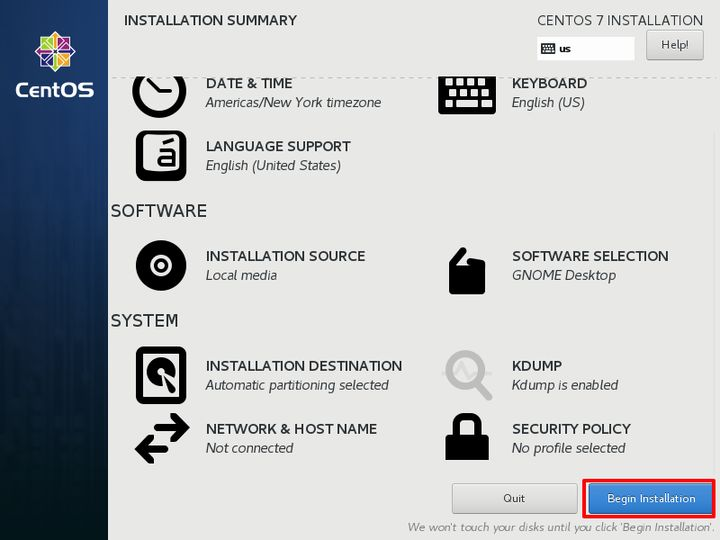
Task: Open the Help! button
Action: (675, 45)
